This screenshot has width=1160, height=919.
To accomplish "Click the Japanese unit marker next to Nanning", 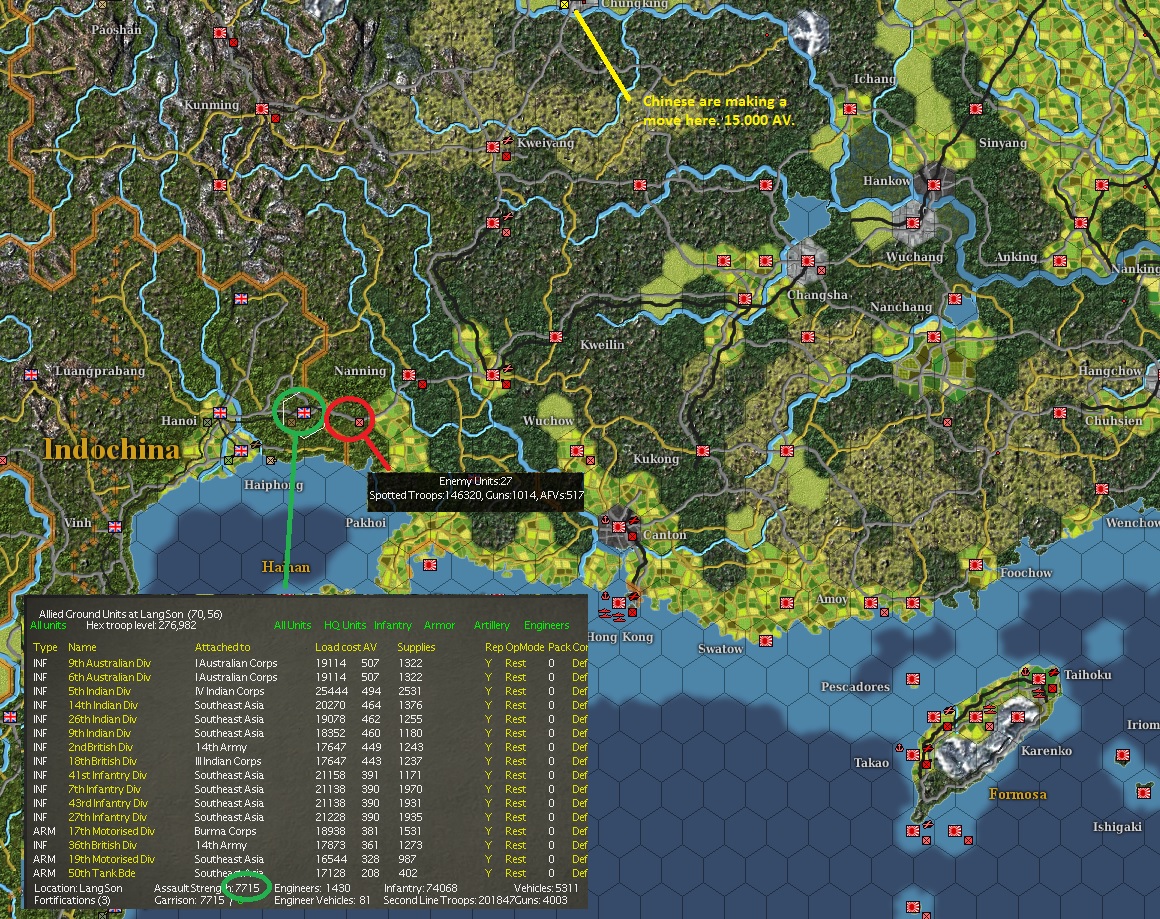I will click(408, 375).
